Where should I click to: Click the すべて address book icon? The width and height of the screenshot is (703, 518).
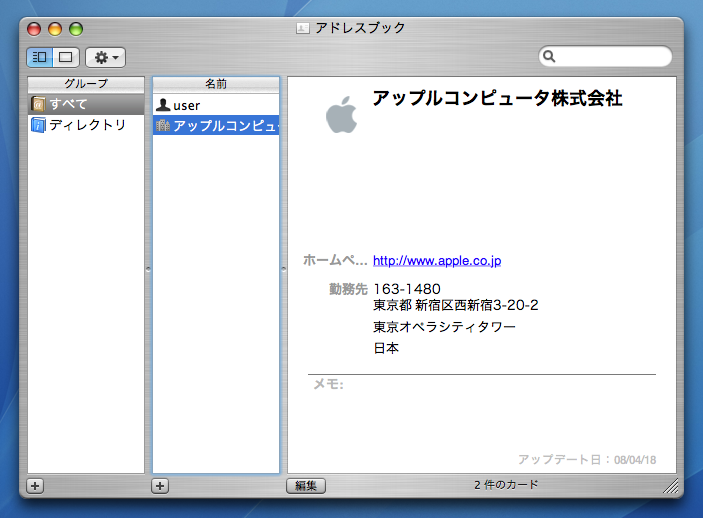coord(38,104)
